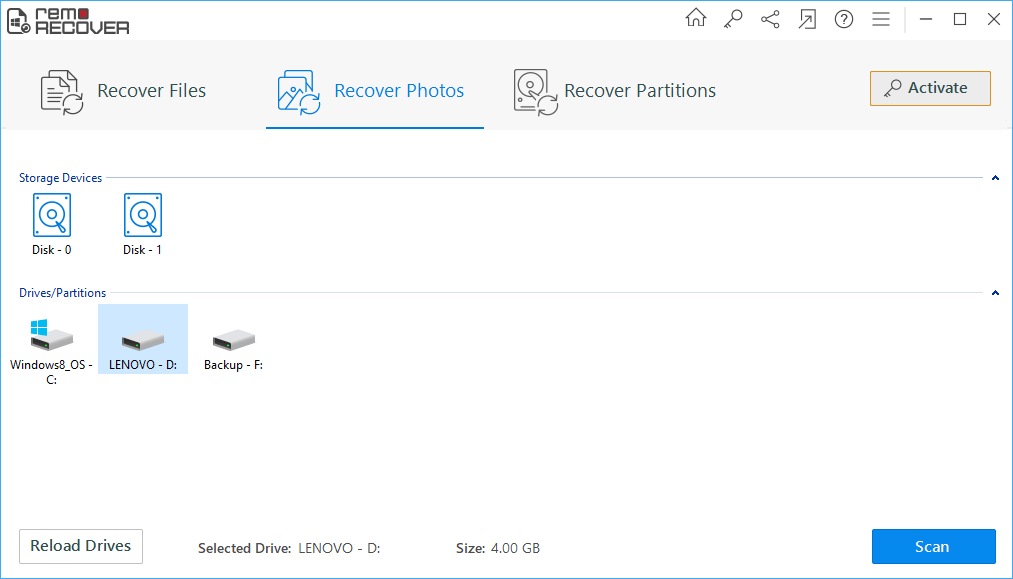This screenshot has width=1013, height=579.
Task: Click the Help question mark icon
Action: (844, 18)
